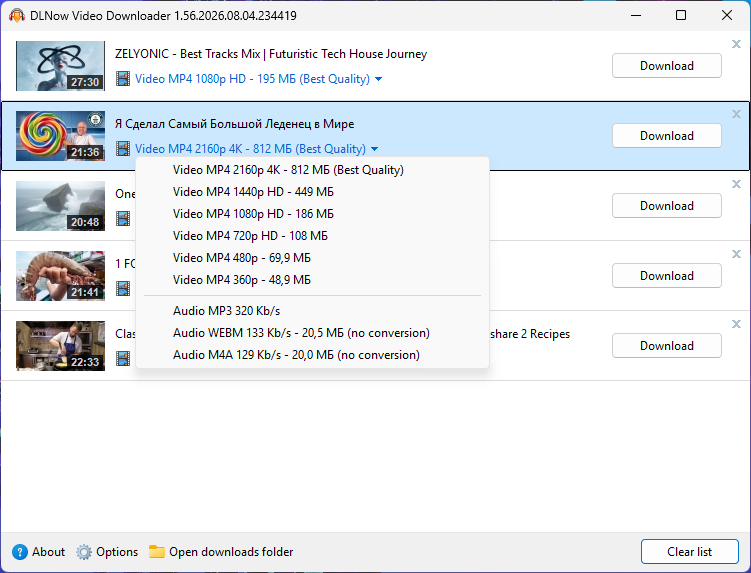Choose Video MP4 1440p HD 449 МБ
This screenshot has height=573, width=751.
point(312,192)
